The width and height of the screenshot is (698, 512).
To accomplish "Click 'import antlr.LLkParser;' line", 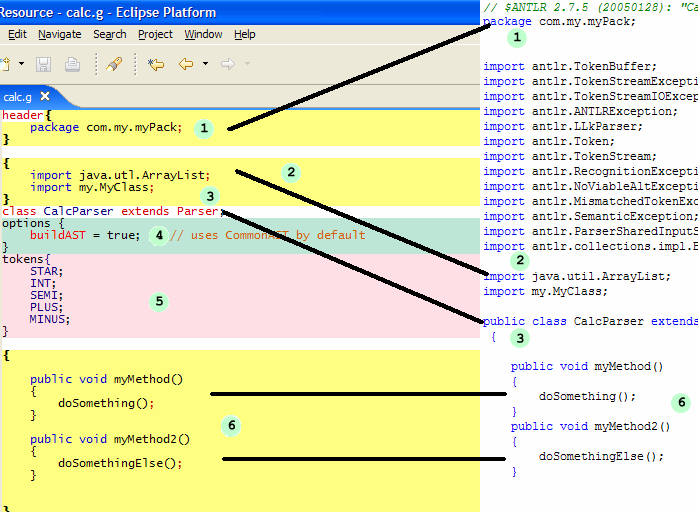I will click(x=563, y=126).
